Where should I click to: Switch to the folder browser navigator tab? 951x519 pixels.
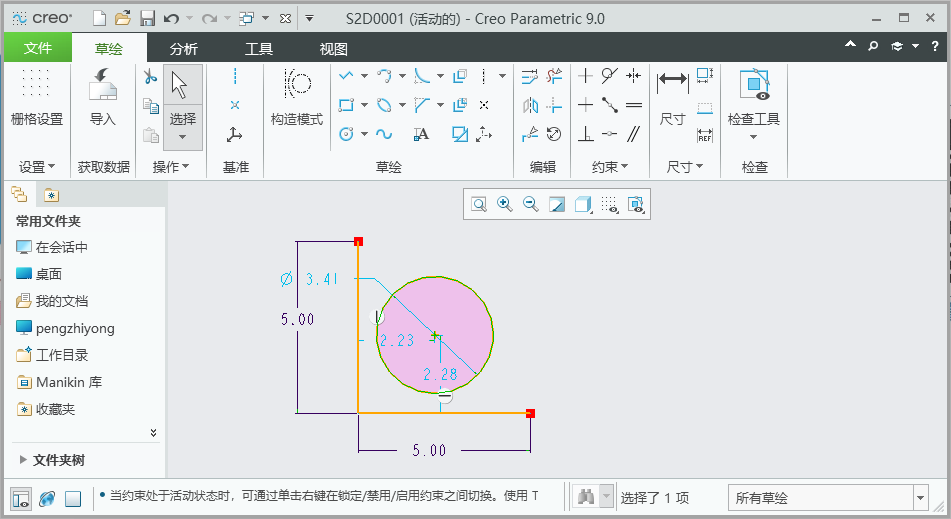coord(51,195)
